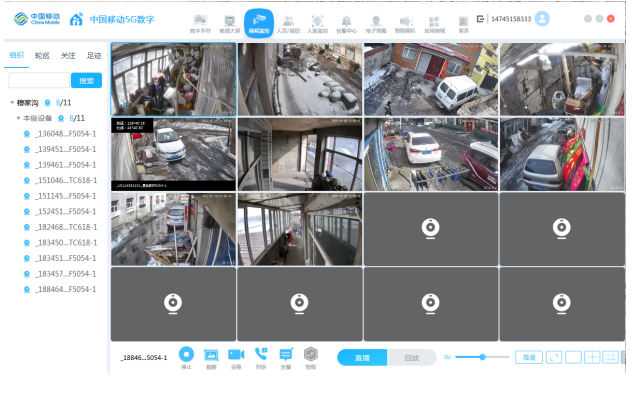Click the blue house home icon

(76, 19)
